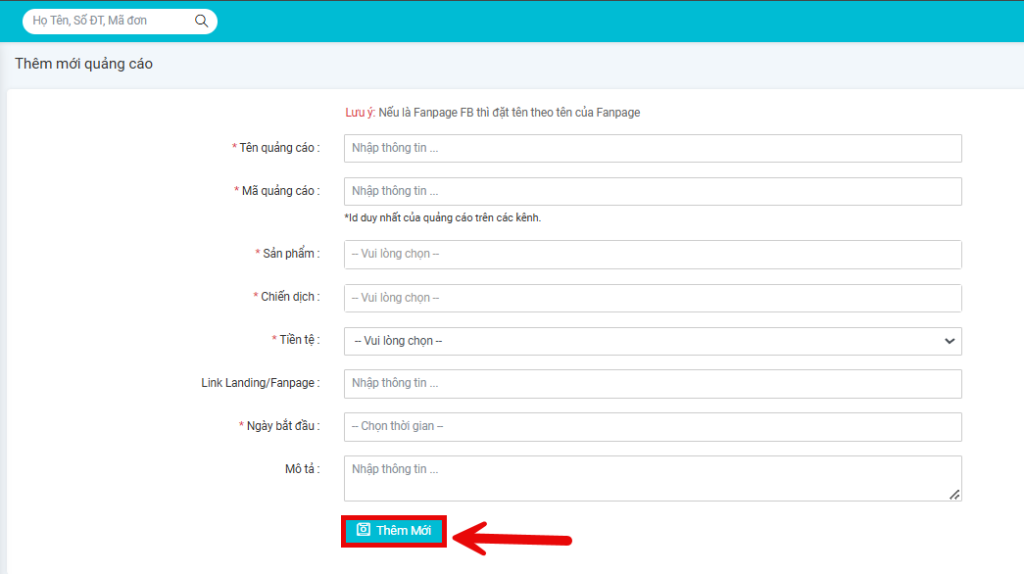This screenshot has height=574, width=1024.
Task: Click the Ngày bắt đầu label
Action: [x=283, y=426]
